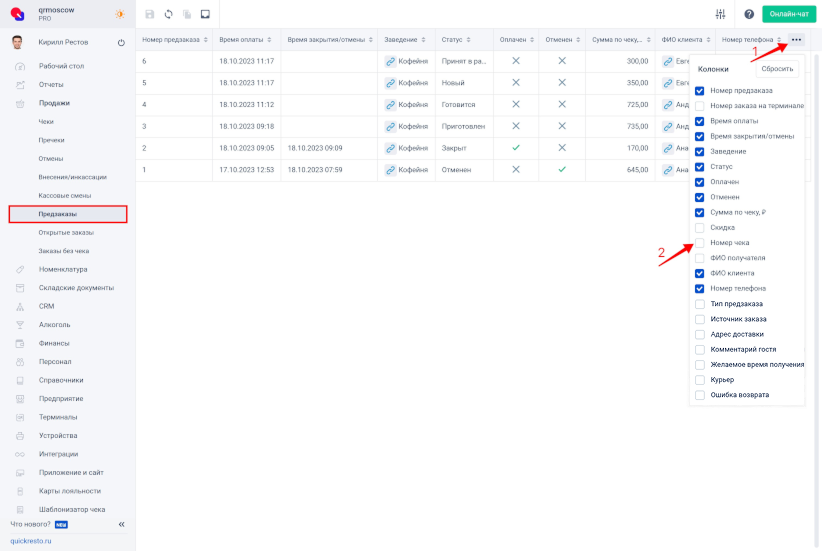Uncheck the Статус column checkbox
This screenshot has width=822, height=551.
(700, 166)
